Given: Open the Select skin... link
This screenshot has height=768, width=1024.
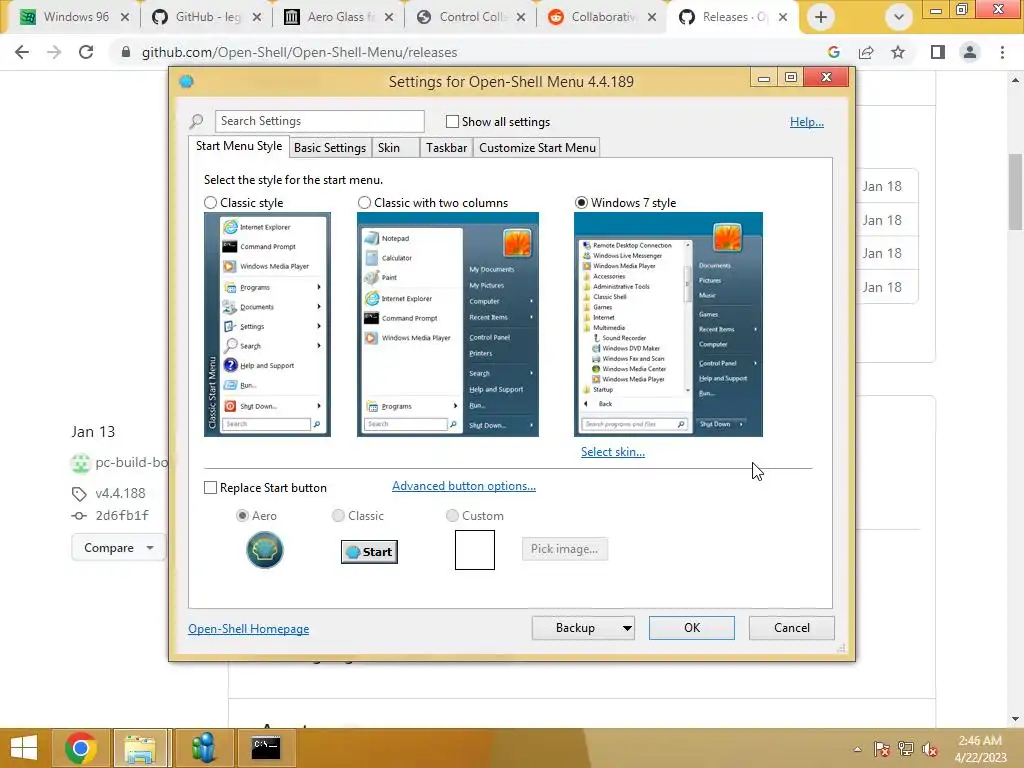Looking at the screenshot, I should 613,452.
